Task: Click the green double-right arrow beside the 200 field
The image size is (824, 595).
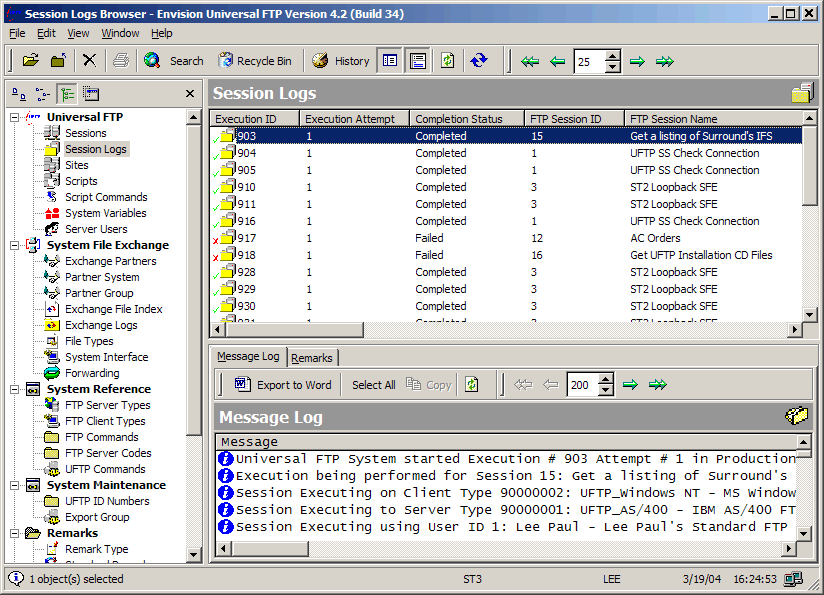Action: coord(658,385)
